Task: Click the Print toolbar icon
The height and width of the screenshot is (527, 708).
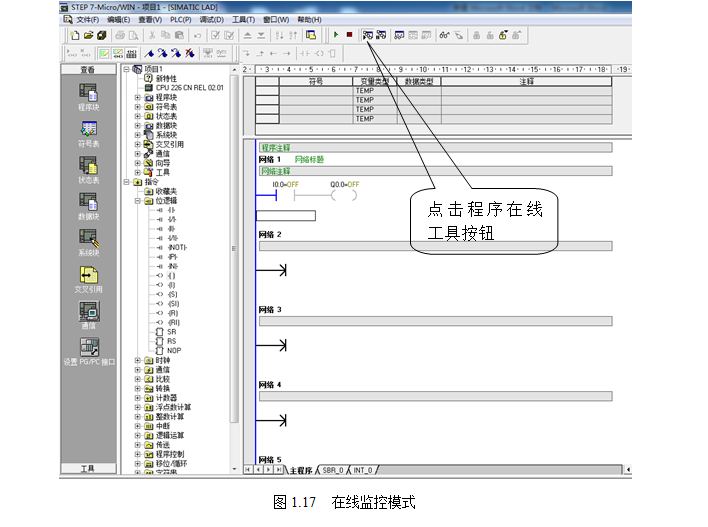Action: pos(120,35)
